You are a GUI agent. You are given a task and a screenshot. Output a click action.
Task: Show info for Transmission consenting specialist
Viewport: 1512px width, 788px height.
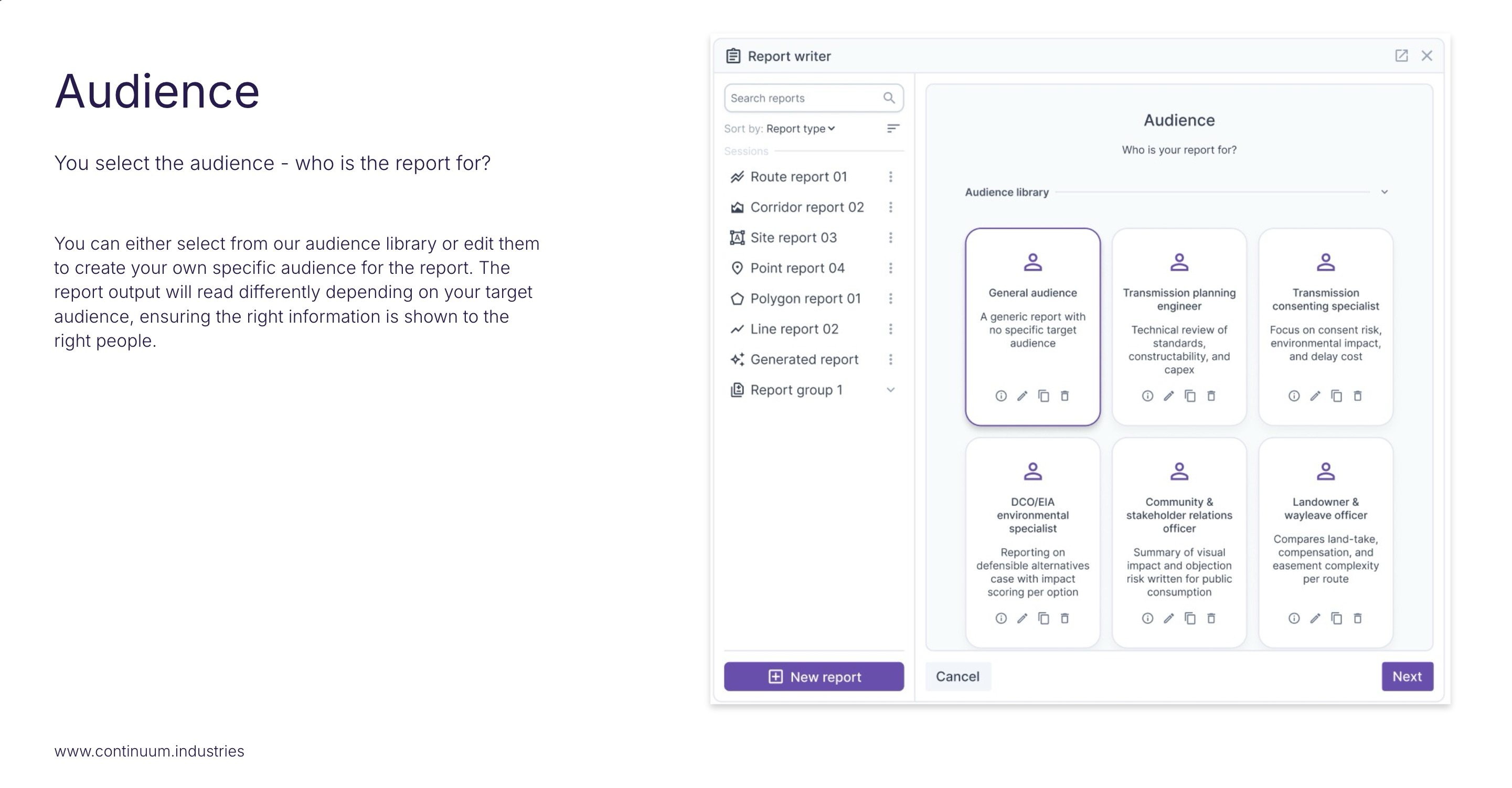(1294, 396)
